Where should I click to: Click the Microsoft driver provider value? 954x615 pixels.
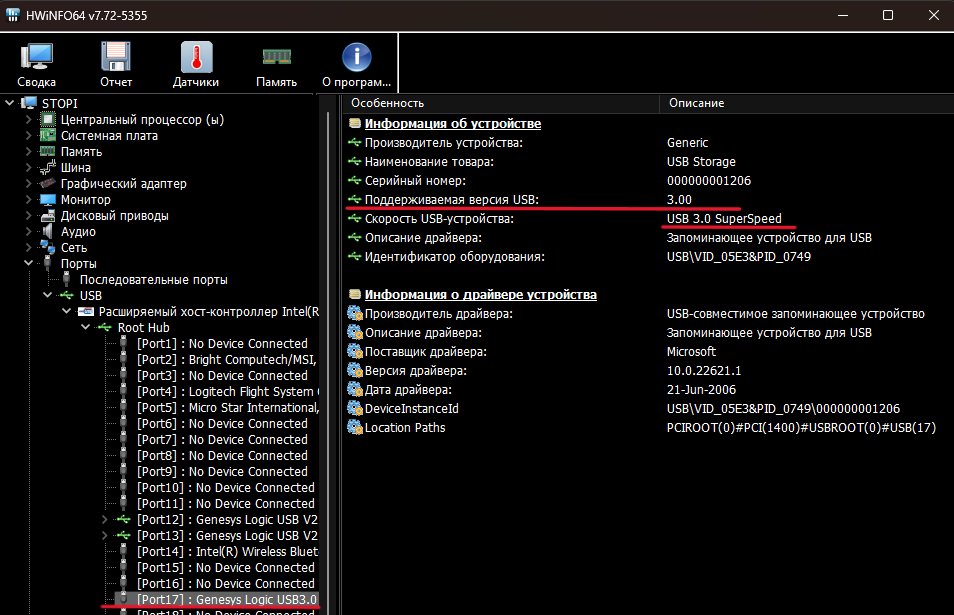(x=691, y=352)
